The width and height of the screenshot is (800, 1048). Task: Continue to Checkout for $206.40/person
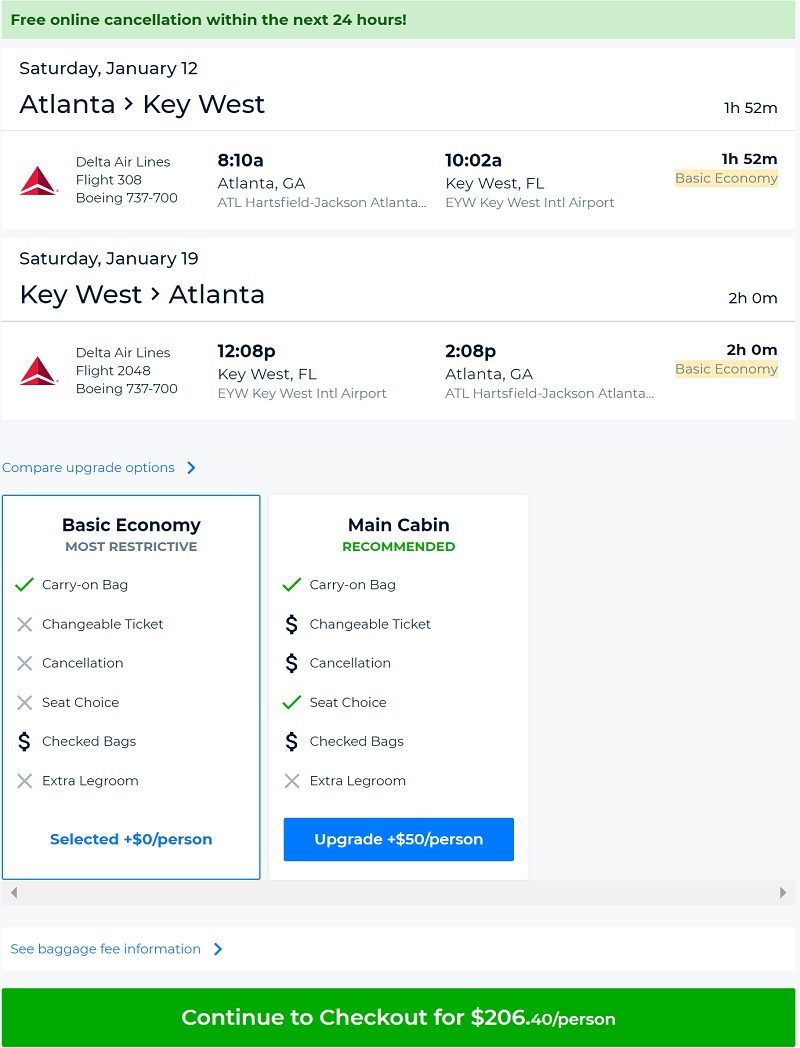click(398, 1018)
